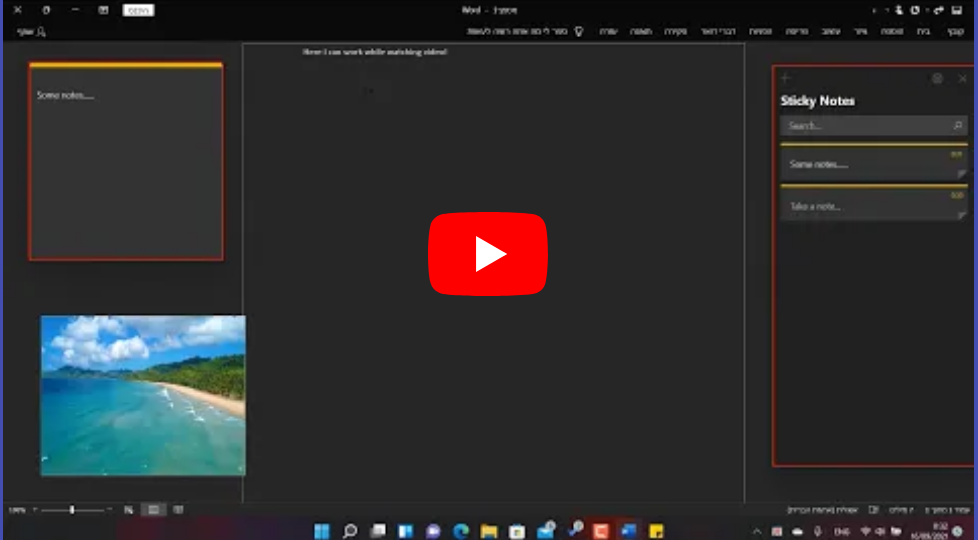
Task: Open the Windows Start menu
Action: coord(322,531)
